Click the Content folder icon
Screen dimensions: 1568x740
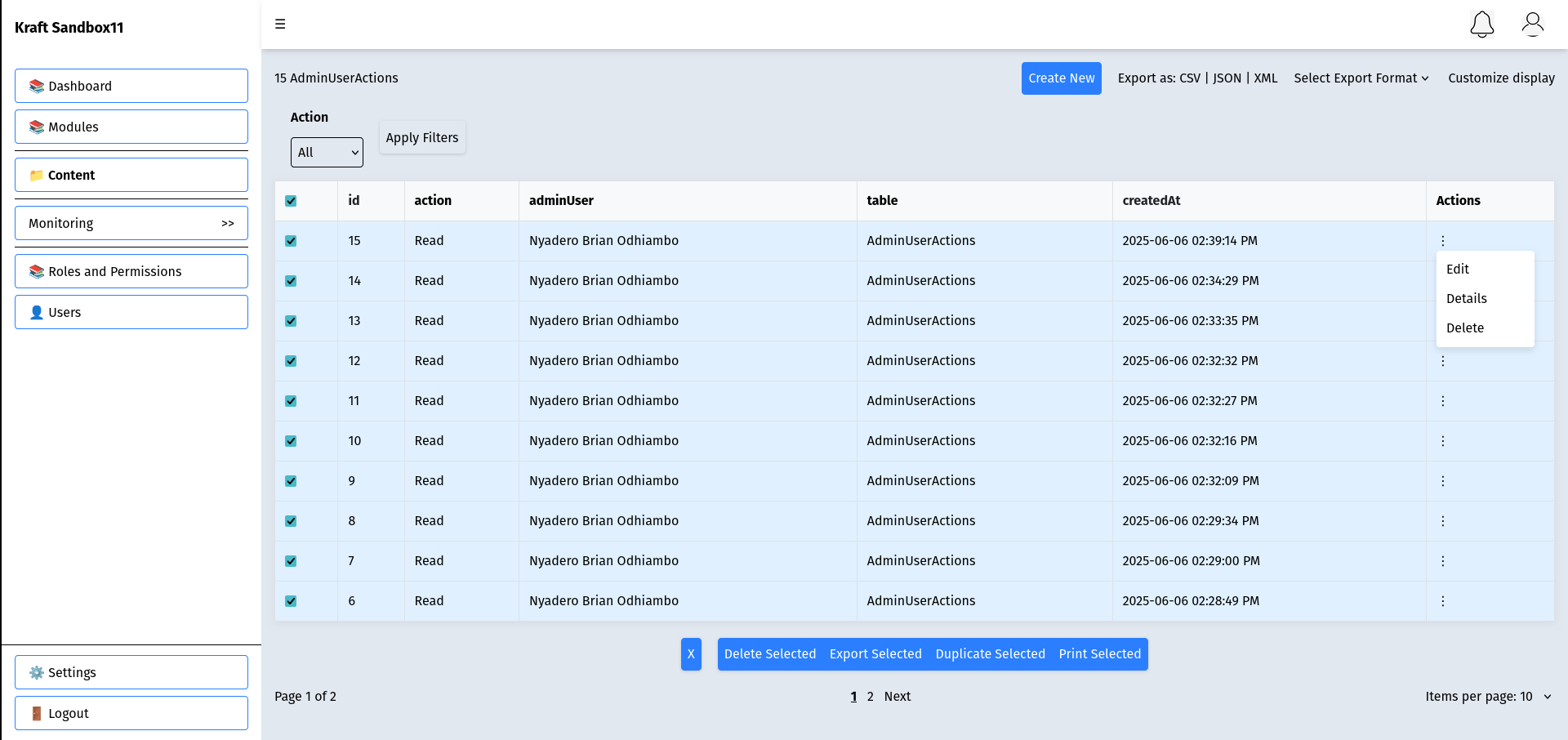click(37, 175)
